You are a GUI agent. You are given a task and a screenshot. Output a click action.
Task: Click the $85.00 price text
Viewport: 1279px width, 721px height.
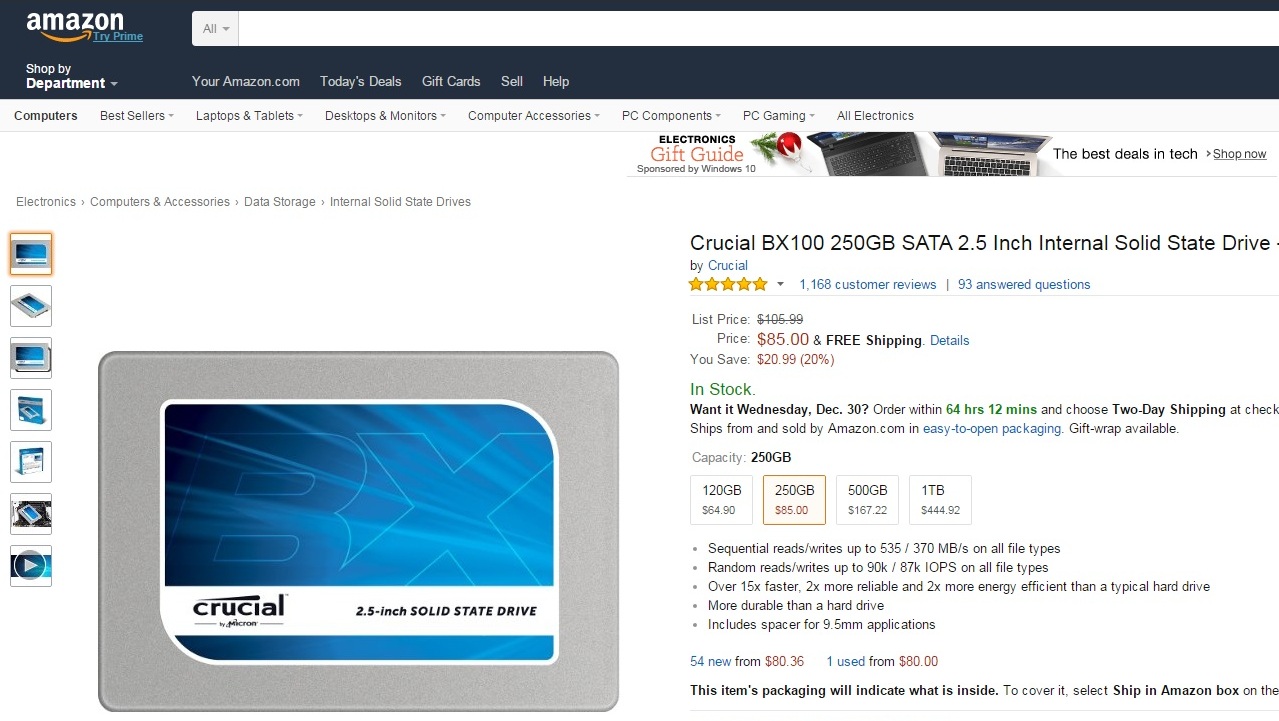(x=783, y=340)
